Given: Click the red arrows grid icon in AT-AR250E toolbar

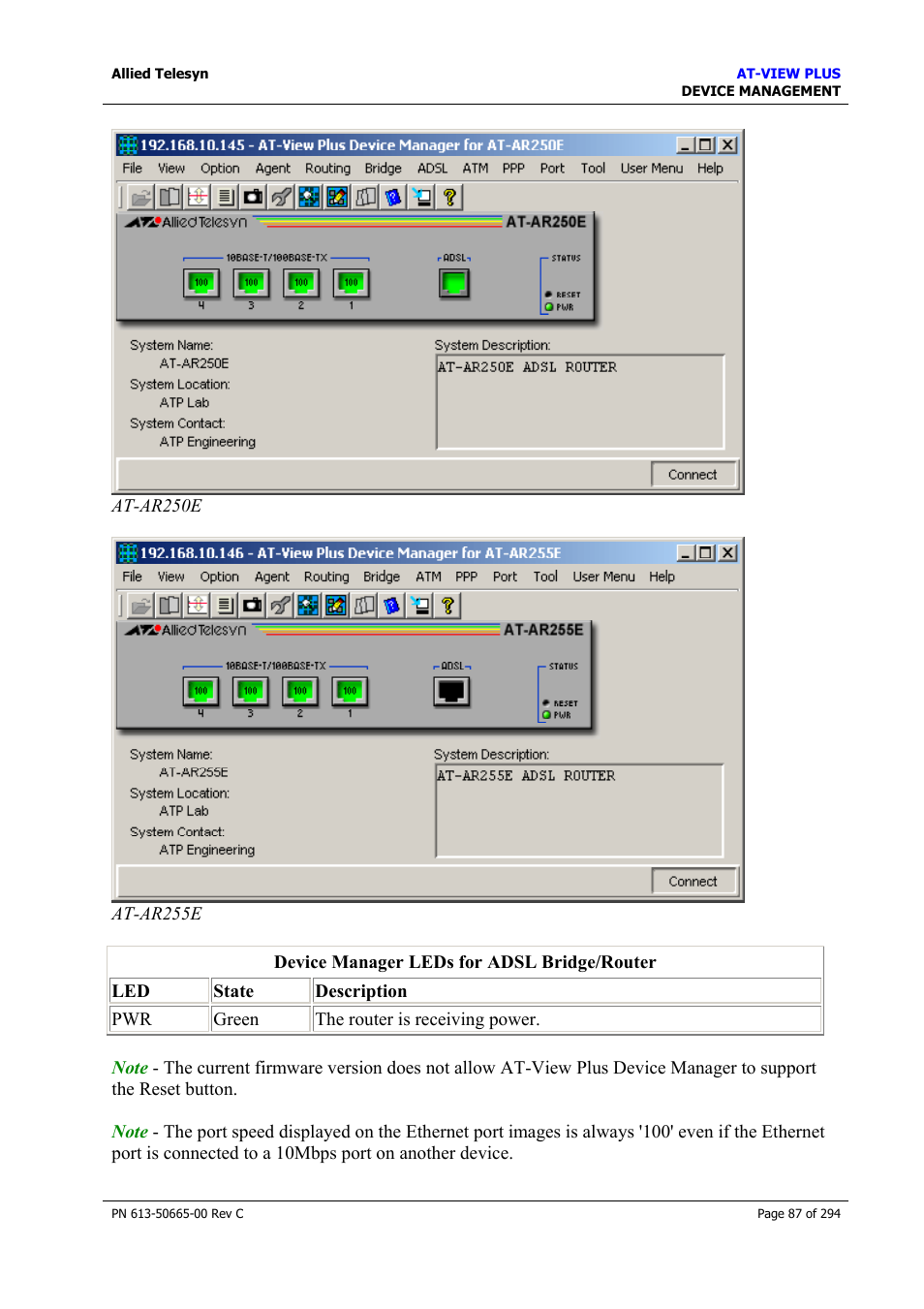Looking at the screenshot, I should click(198, 198).
